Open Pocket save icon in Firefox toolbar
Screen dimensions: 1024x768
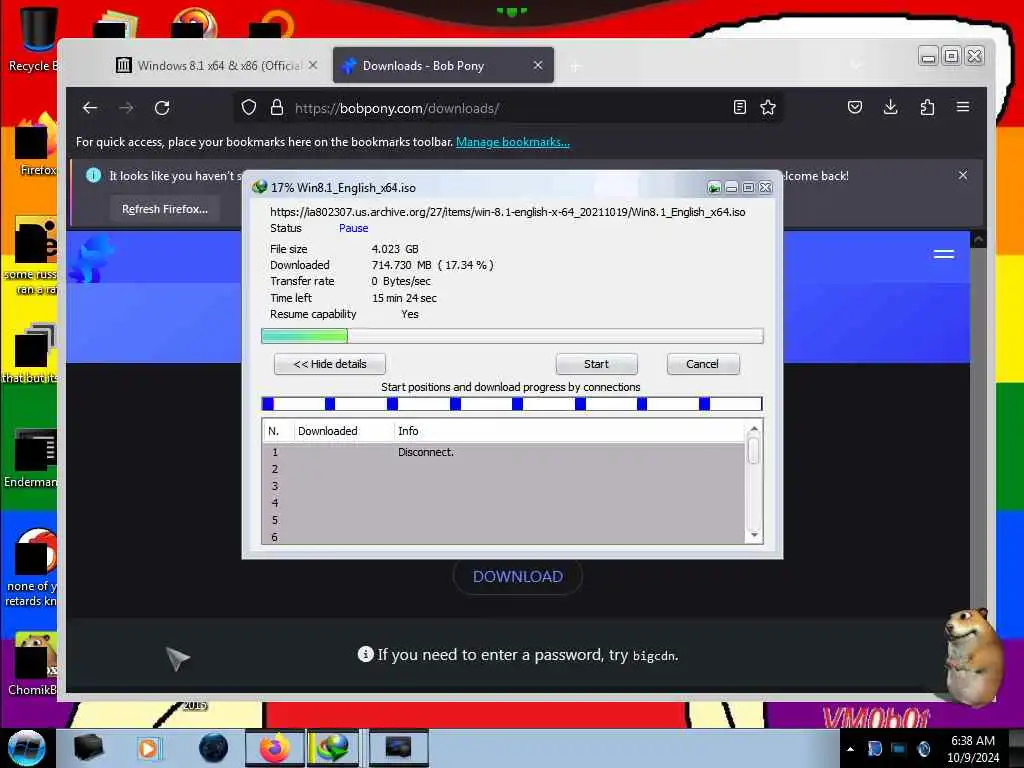click(854, 107)
